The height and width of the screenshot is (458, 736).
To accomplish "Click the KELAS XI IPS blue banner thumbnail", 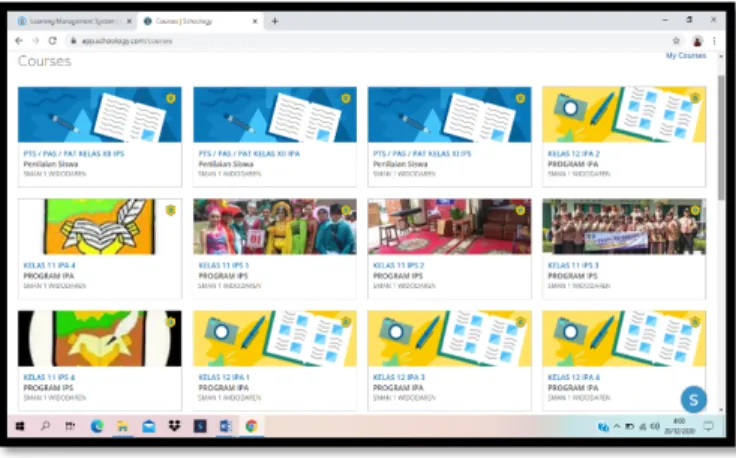I will tap(449, 114).
